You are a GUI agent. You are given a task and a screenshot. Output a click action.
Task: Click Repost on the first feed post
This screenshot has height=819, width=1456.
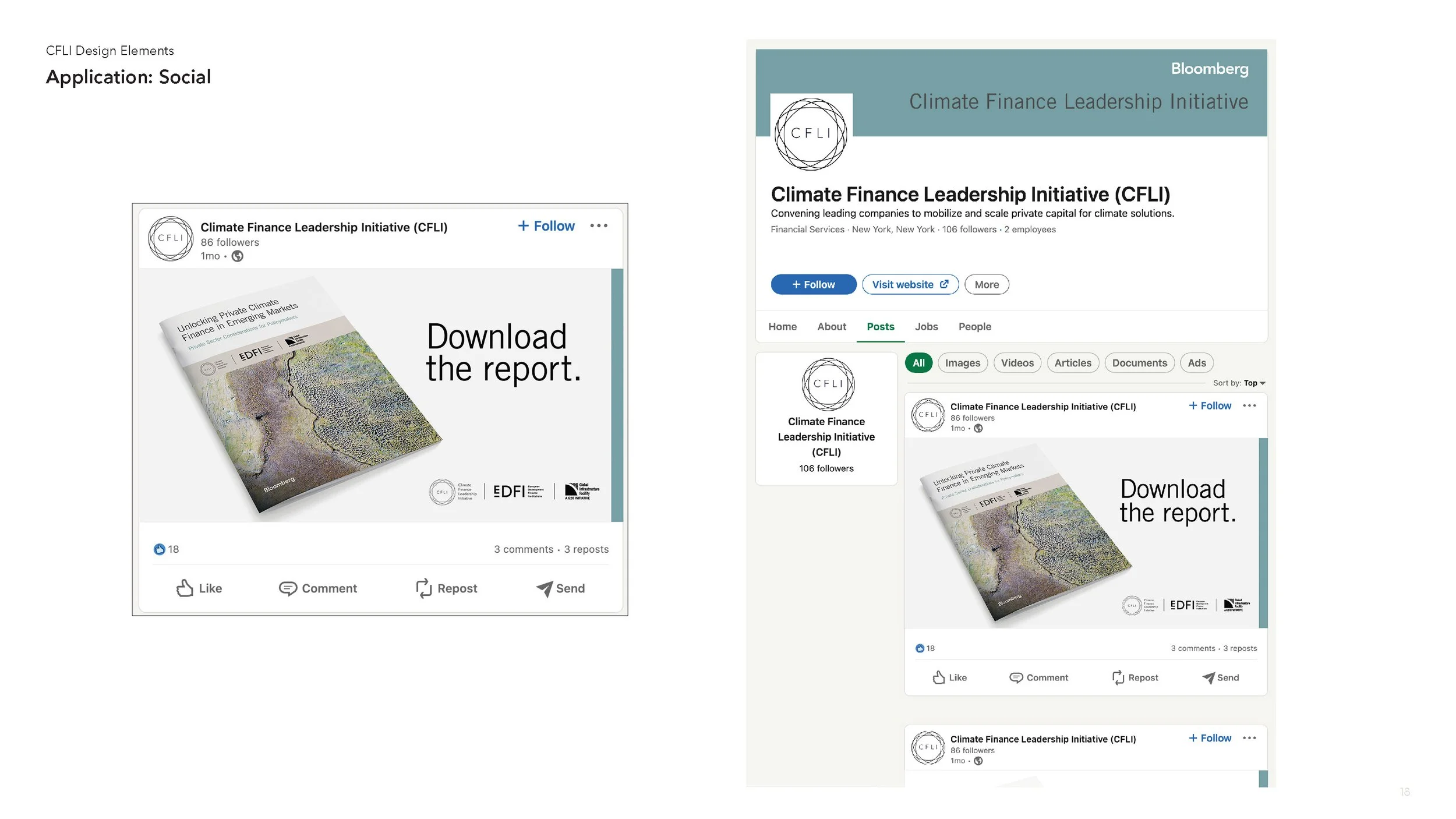click(1135, 677)
